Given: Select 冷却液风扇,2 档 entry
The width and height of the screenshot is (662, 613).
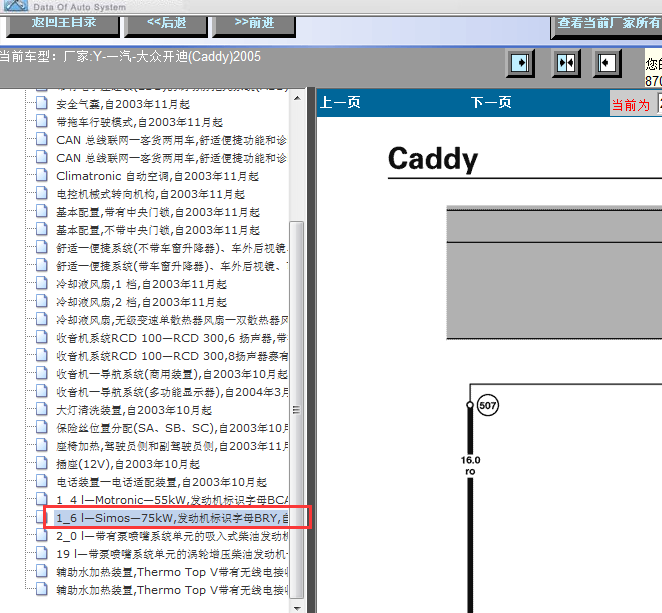Looking at the screenshot, I should click(141, 302).
